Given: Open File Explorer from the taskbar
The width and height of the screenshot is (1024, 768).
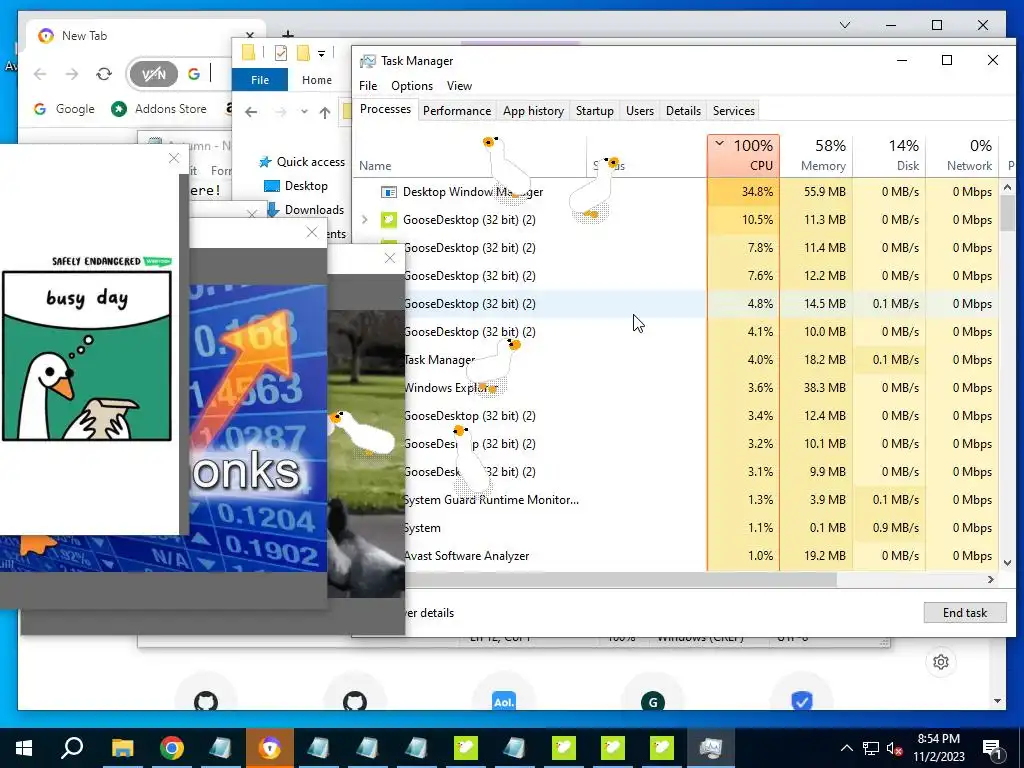Looking at the screenshot, I should coord(122,748).
